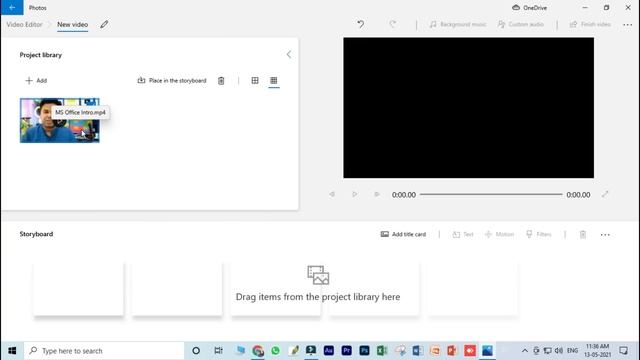The width and height of the screenshot is (640, 360).
Task: Open Photoshop from the taskbar
Action: coord(364,351)
